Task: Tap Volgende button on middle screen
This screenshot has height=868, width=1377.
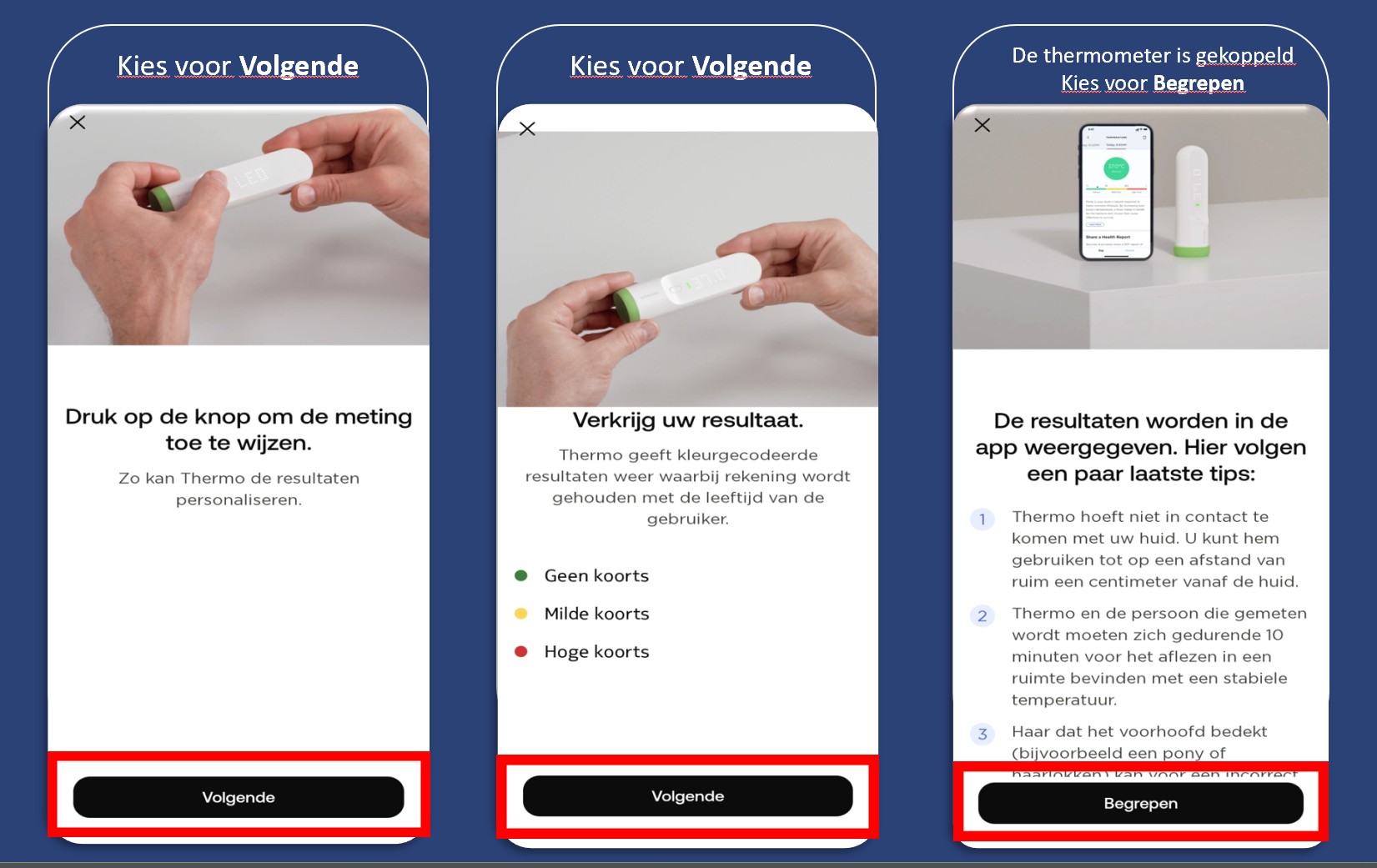Action: click(x=688, y=796)
